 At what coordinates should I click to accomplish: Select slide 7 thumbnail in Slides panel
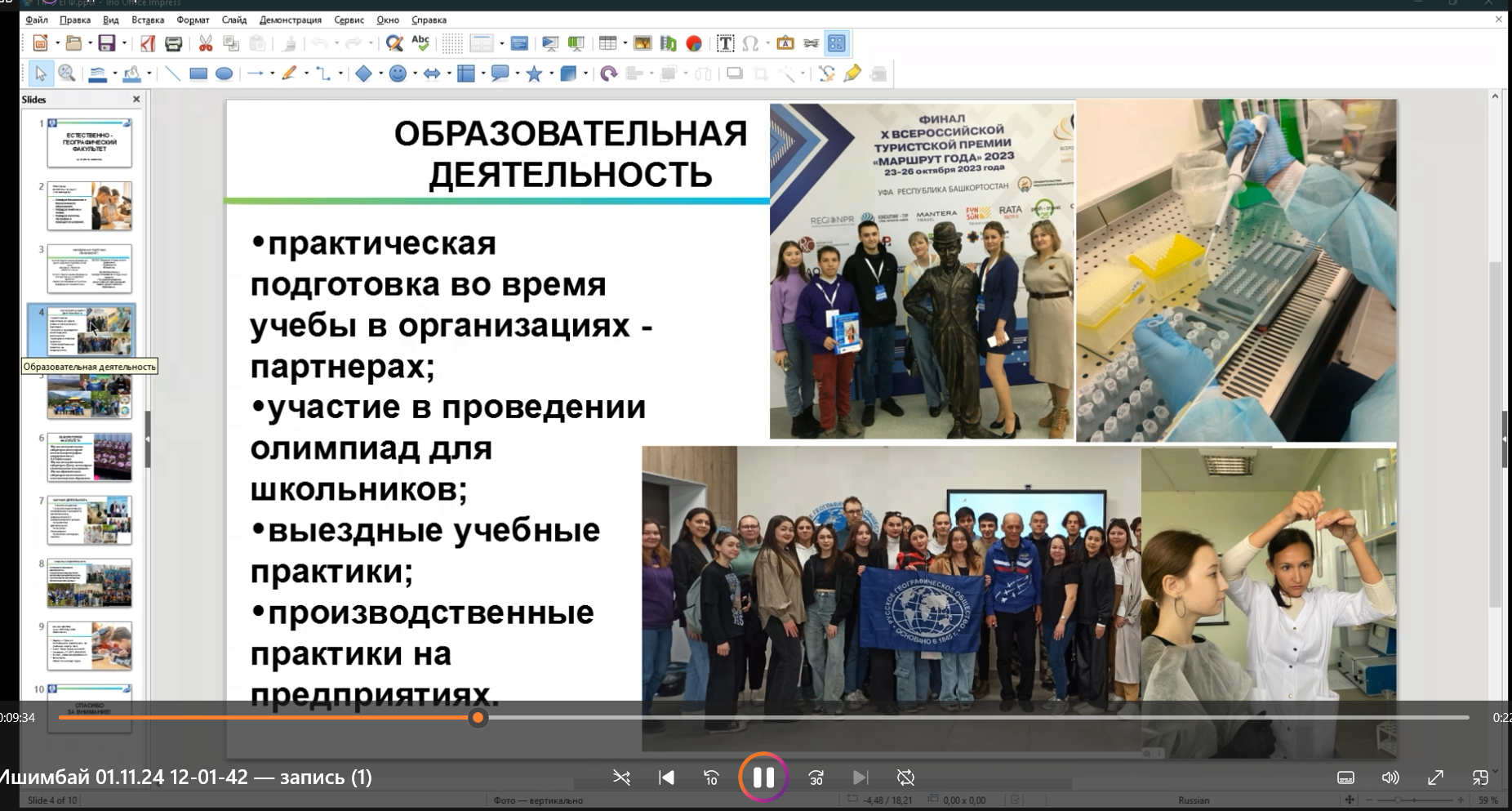click(x=89, y=520)
